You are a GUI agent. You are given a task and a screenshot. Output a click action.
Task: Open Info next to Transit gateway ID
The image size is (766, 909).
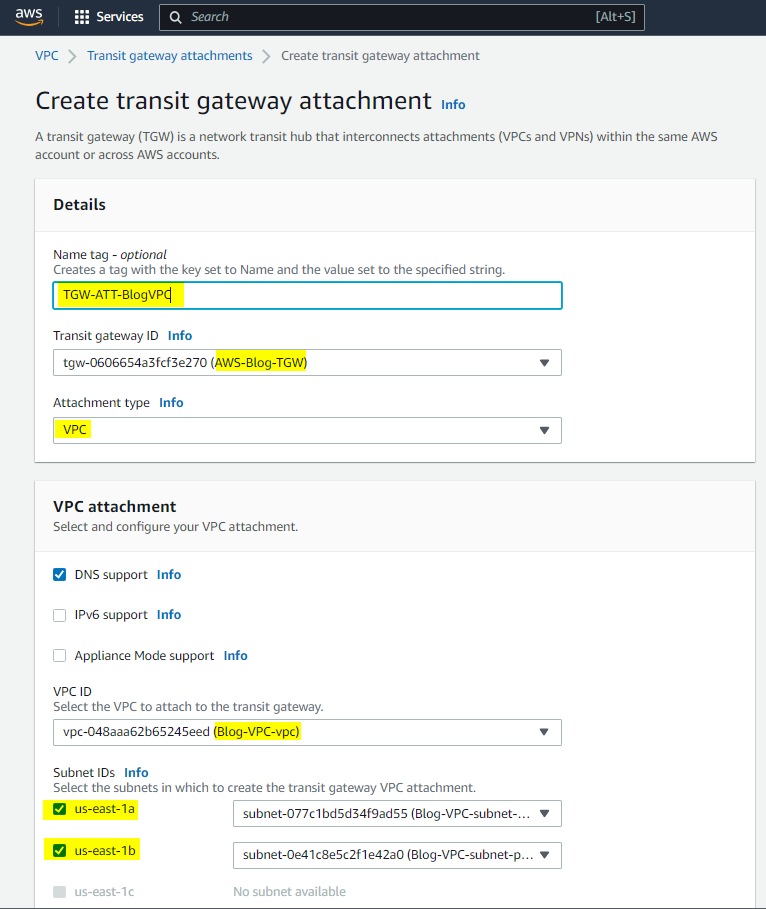click(x=180, y=336)
